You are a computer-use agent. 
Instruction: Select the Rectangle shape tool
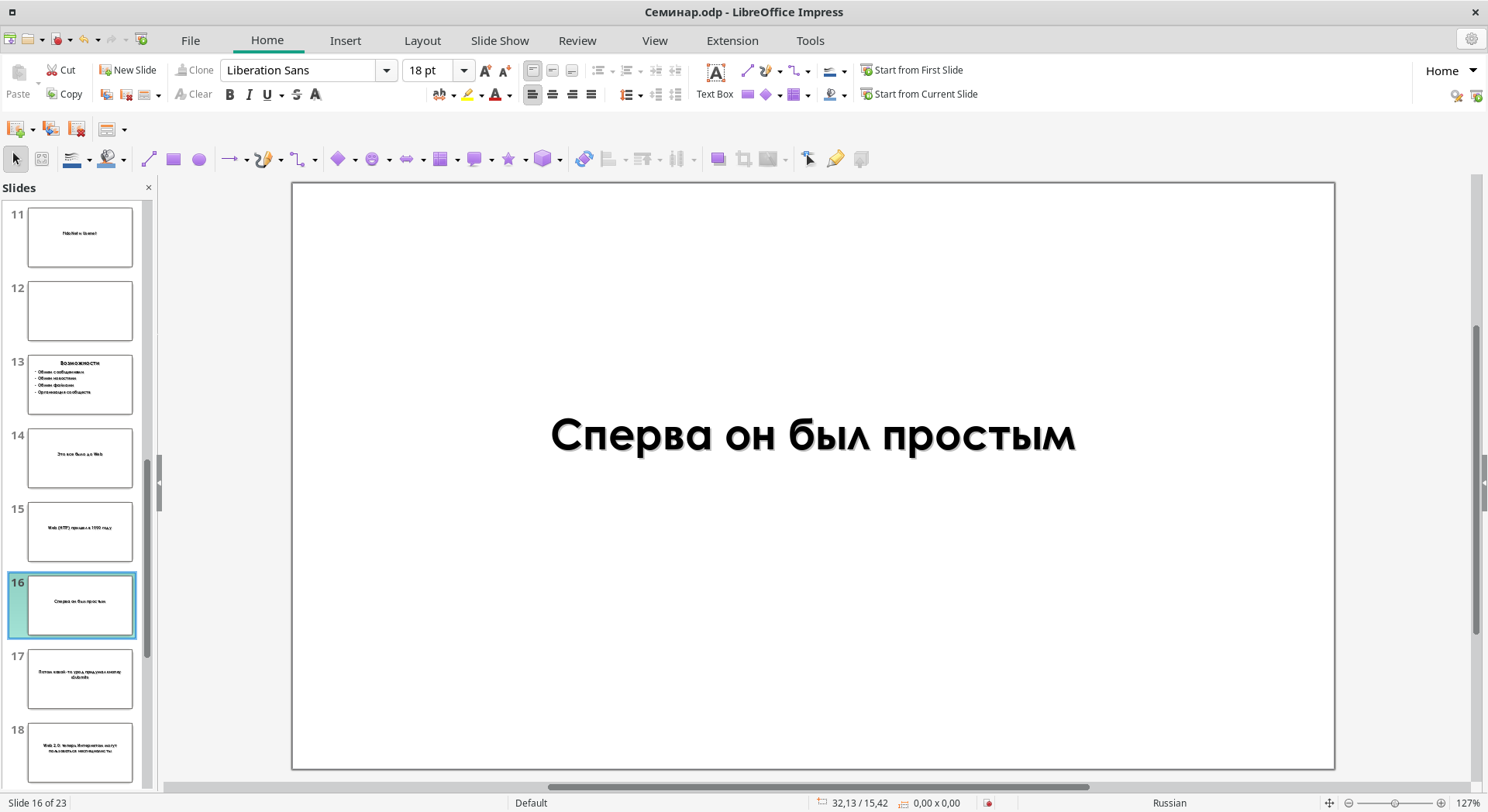coord(174,160)
